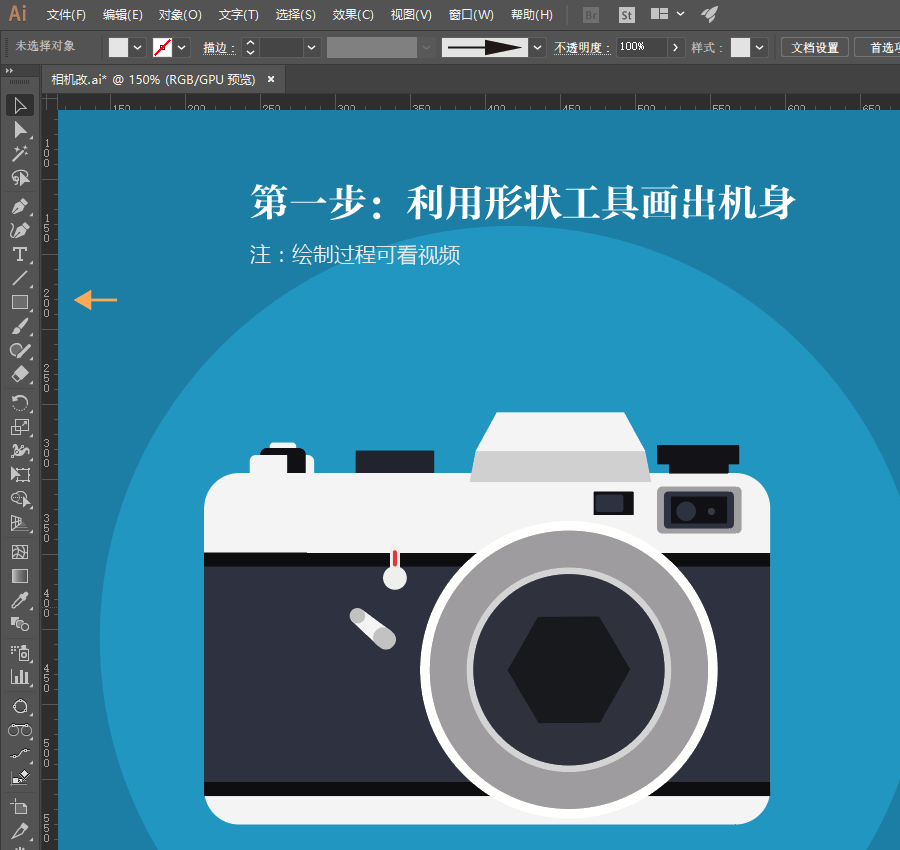Open the 视图(V) menu
The width and height of the screenshot is (900, 850).
[411, 15]
